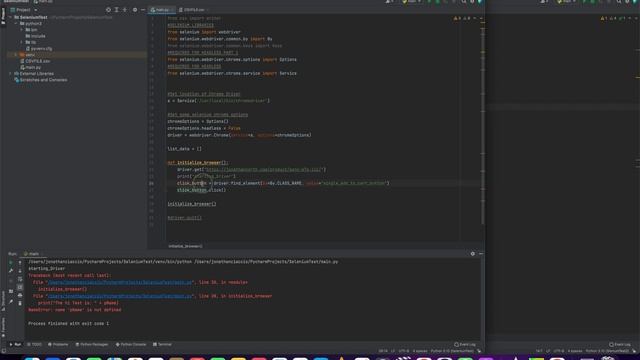
Task: Toggle soft-wrap in the Run console toolbar
Action: click(20, 279)
